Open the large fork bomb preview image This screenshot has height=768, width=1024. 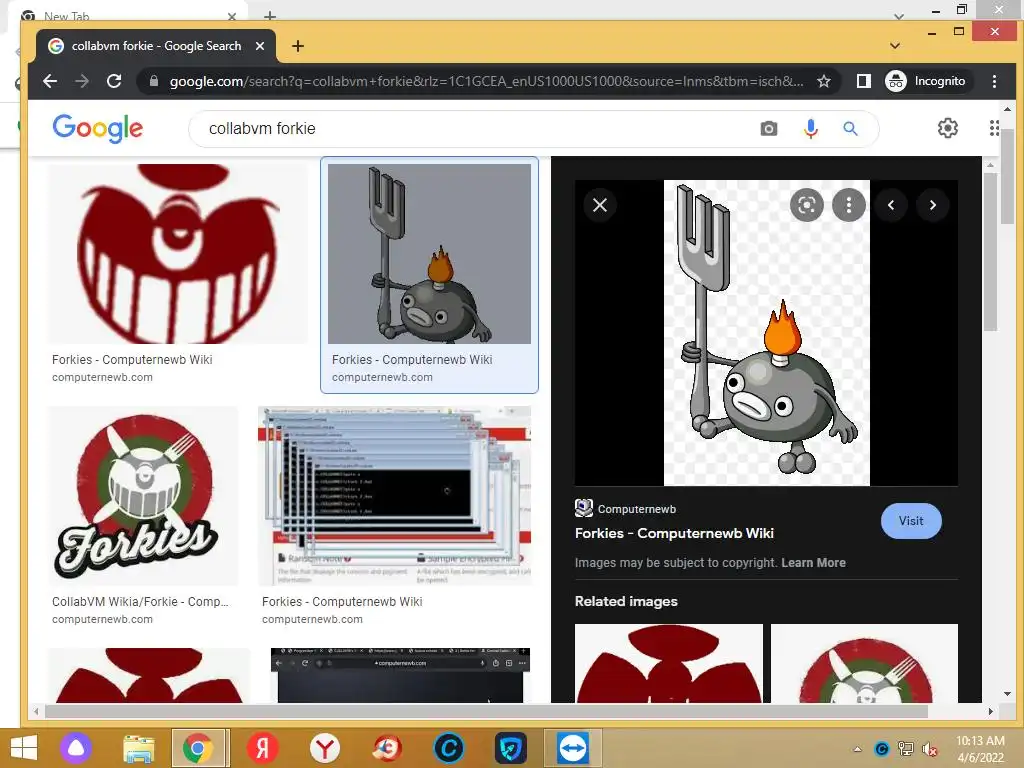767,332
